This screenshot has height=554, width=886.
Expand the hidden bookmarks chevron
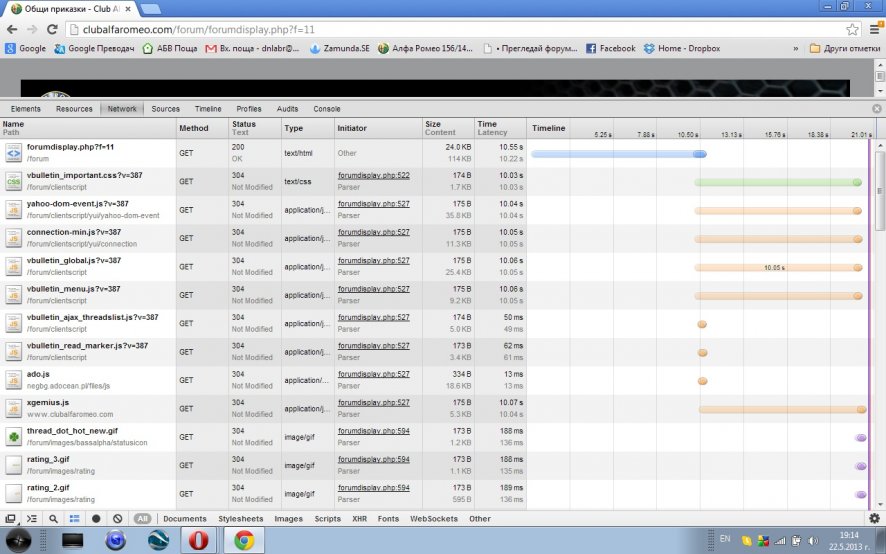click(x=796, y=48)
